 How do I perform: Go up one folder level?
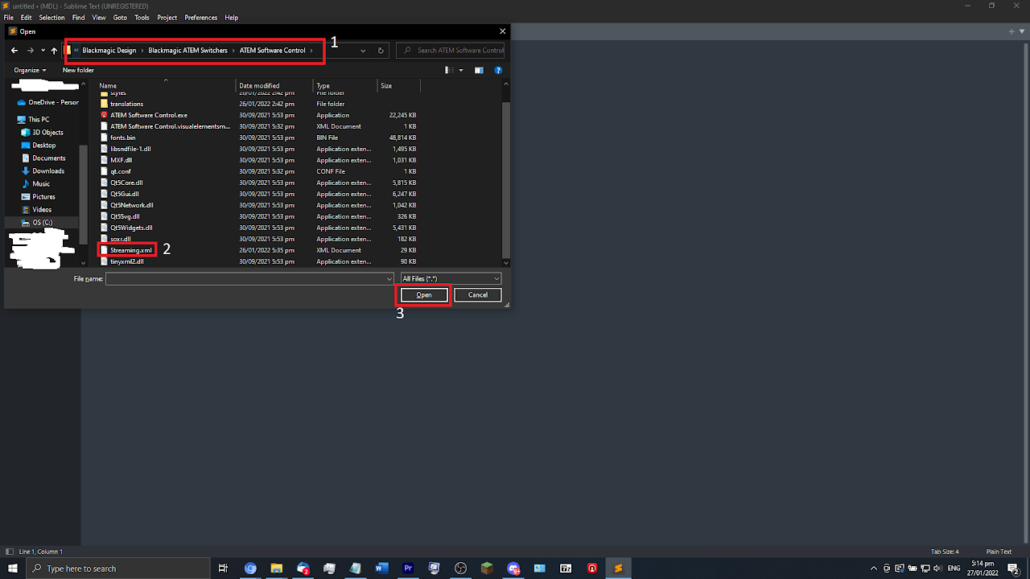(54, 50)
